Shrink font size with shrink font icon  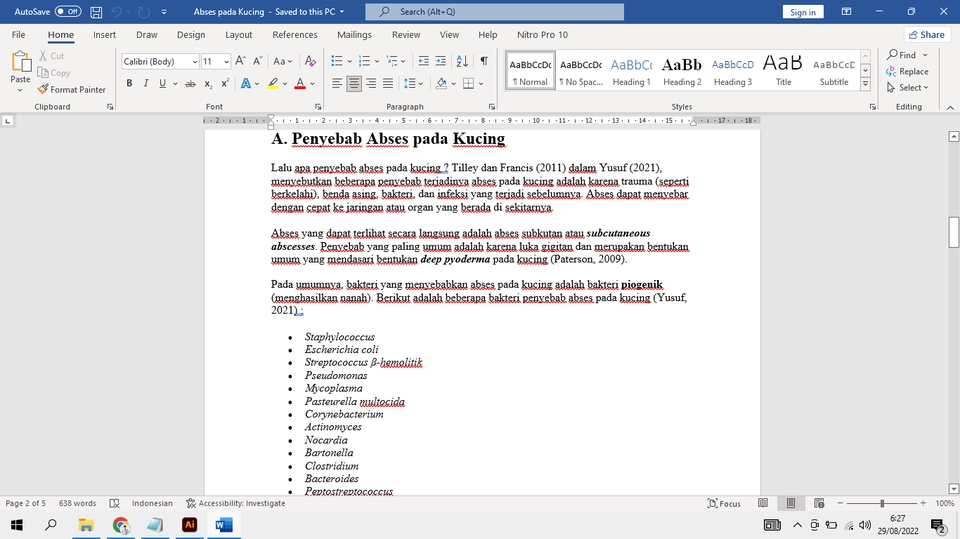[258, 61]
